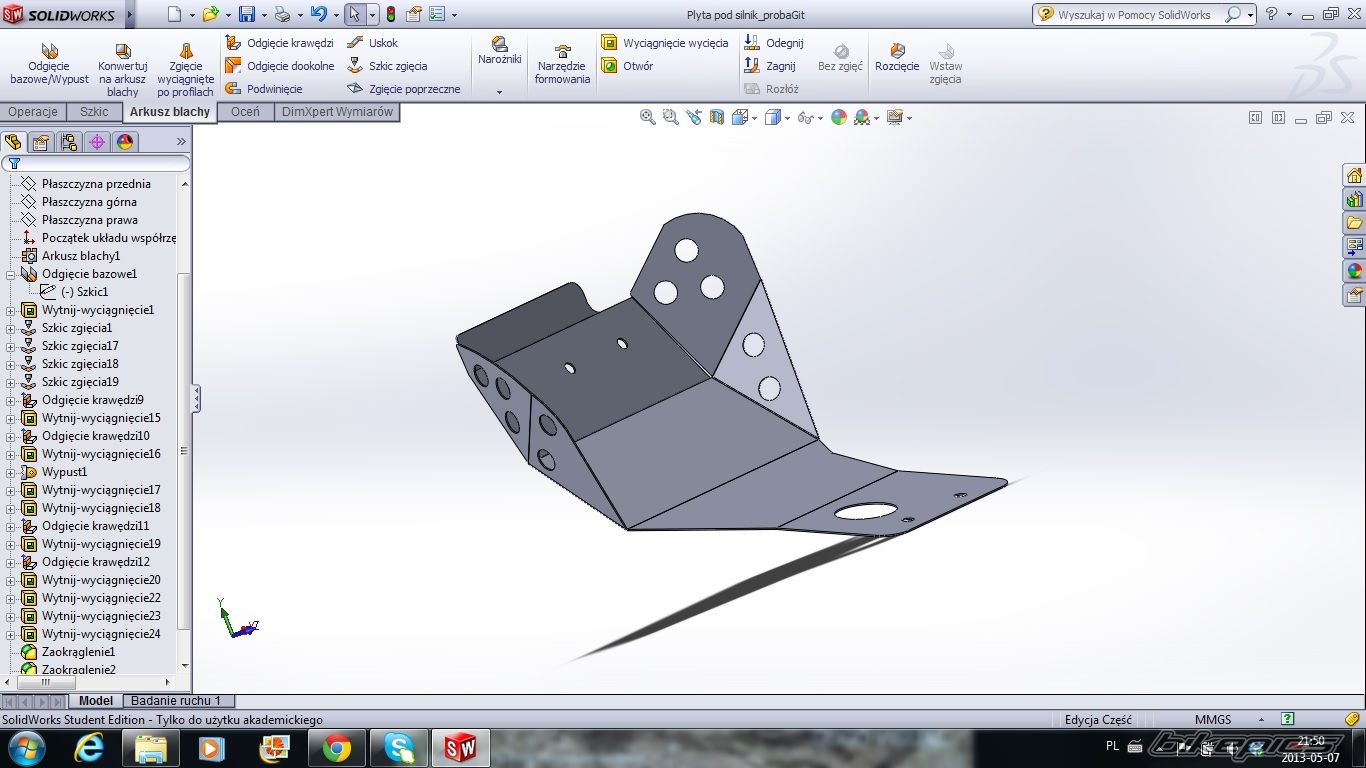
Task: Apply the Zagnij (fold) tool
Action: 769,66
